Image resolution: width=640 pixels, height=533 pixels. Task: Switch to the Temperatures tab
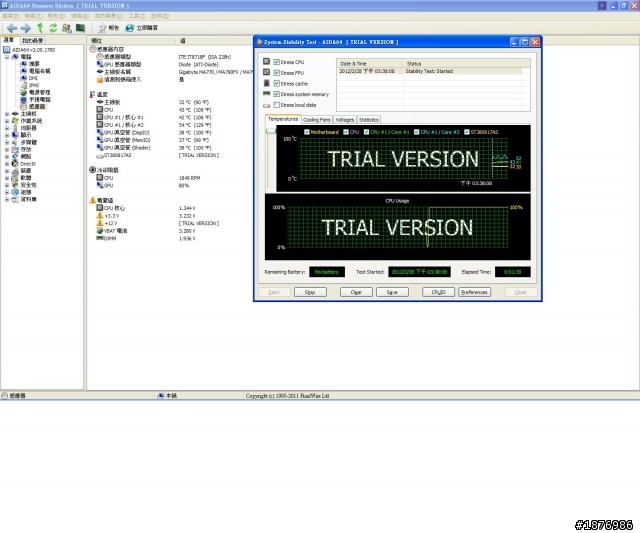click(283, 119)
